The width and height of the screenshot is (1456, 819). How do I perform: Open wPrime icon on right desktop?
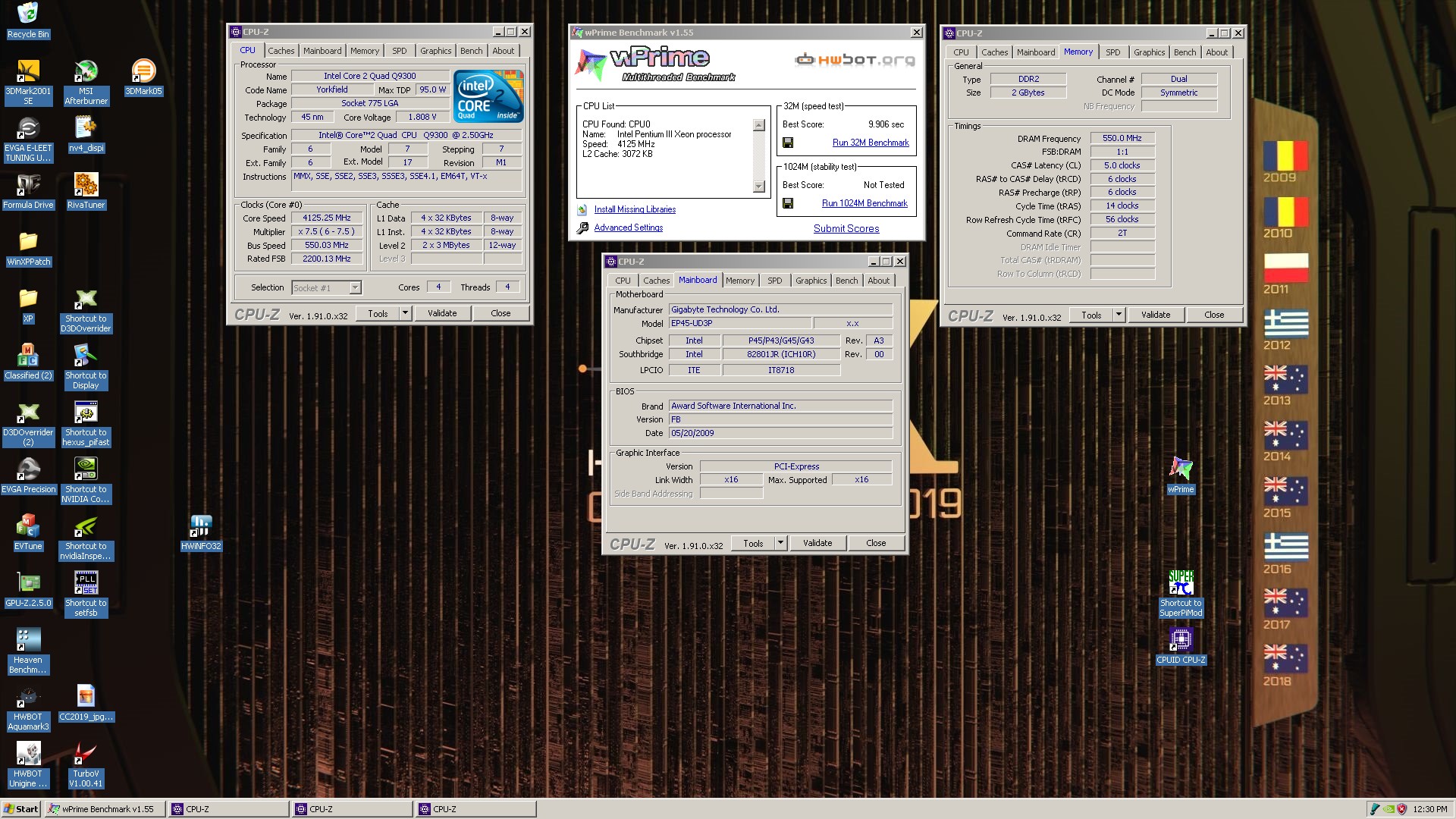pyautogui.click(x=1181, y=475)
